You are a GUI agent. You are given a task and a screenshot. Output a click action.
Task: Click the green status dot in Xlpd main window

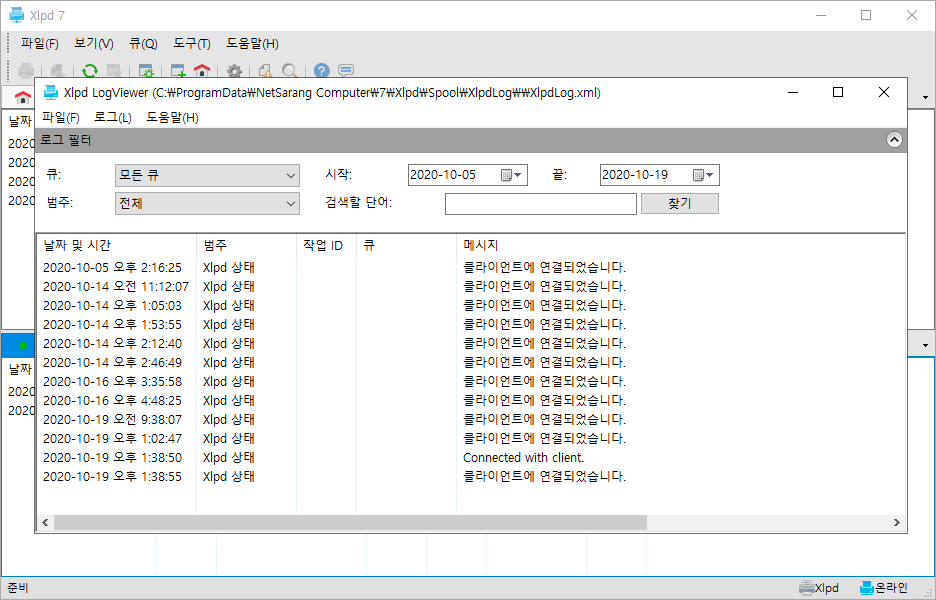coord(23,346)
